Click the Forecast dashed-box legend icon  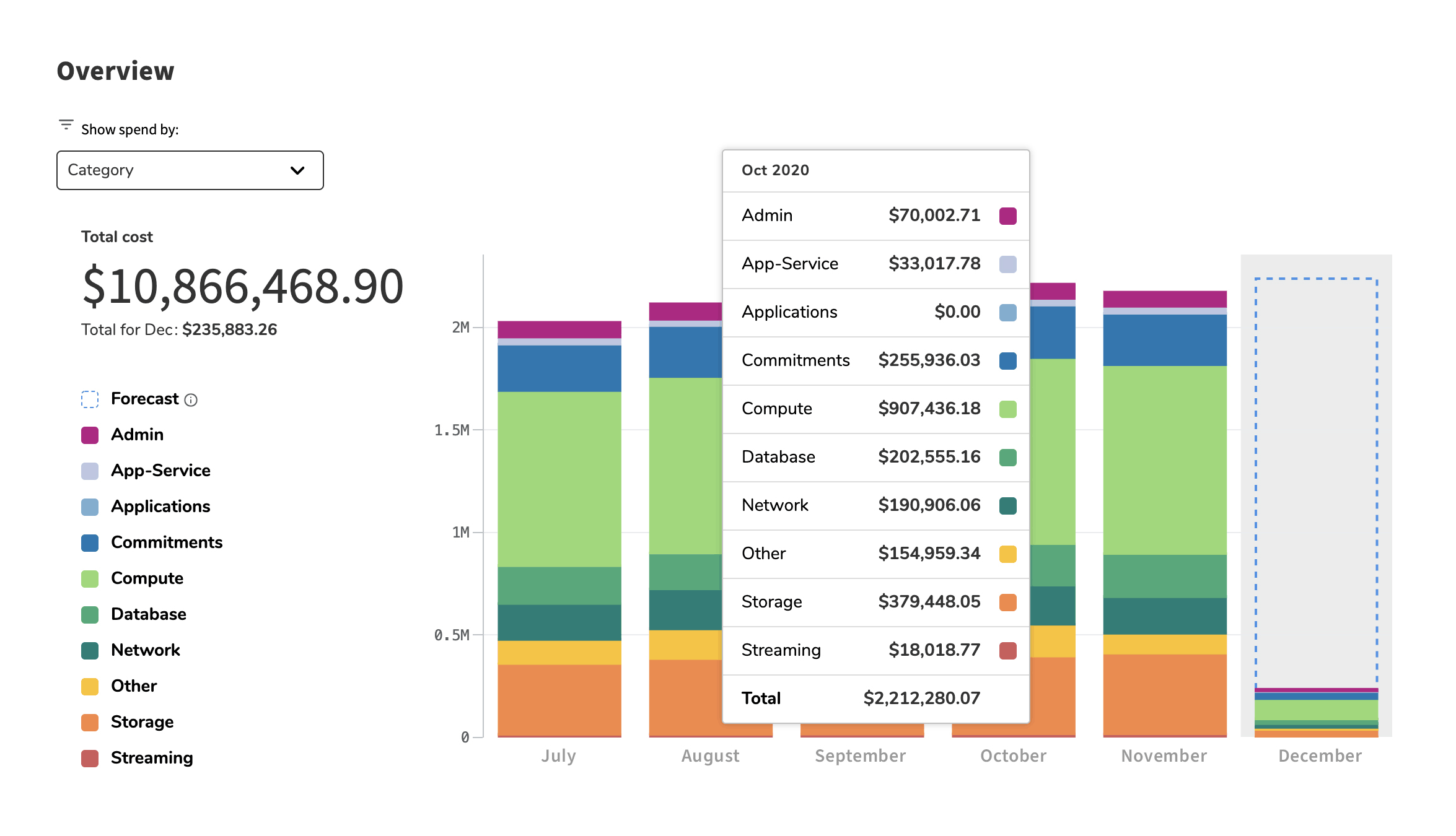coord(90,399)
